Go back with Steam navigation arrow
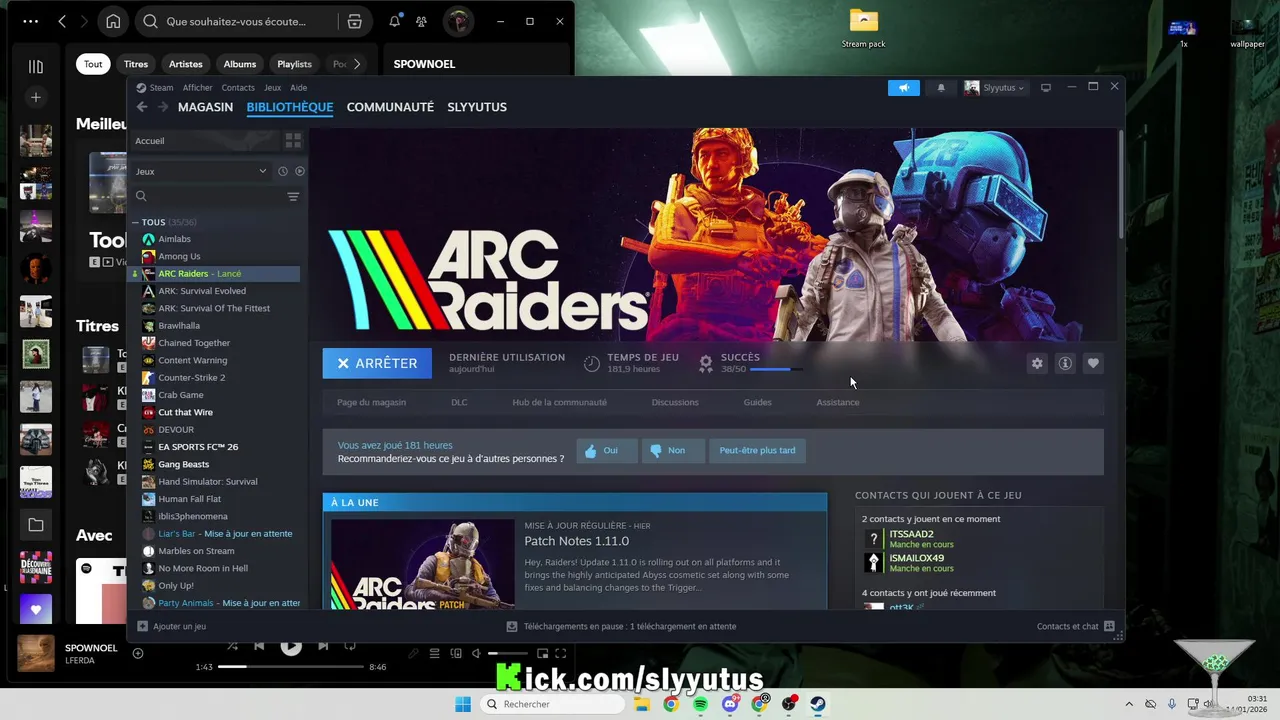This screenshot has width=1280, height=720. tap(142, 107)
